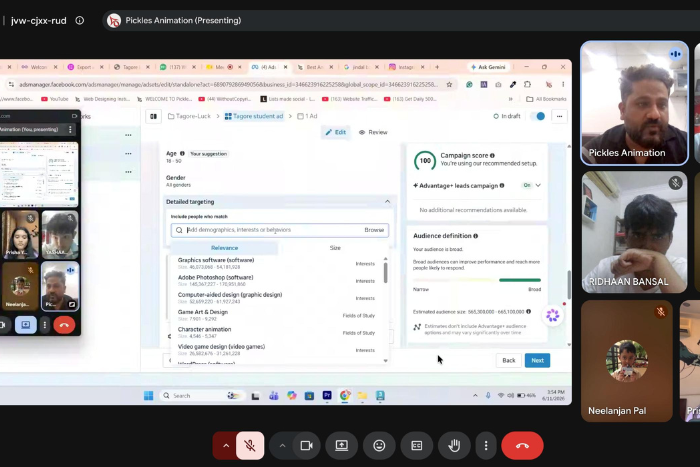Open Windows Start menu

tap(149, 396)
